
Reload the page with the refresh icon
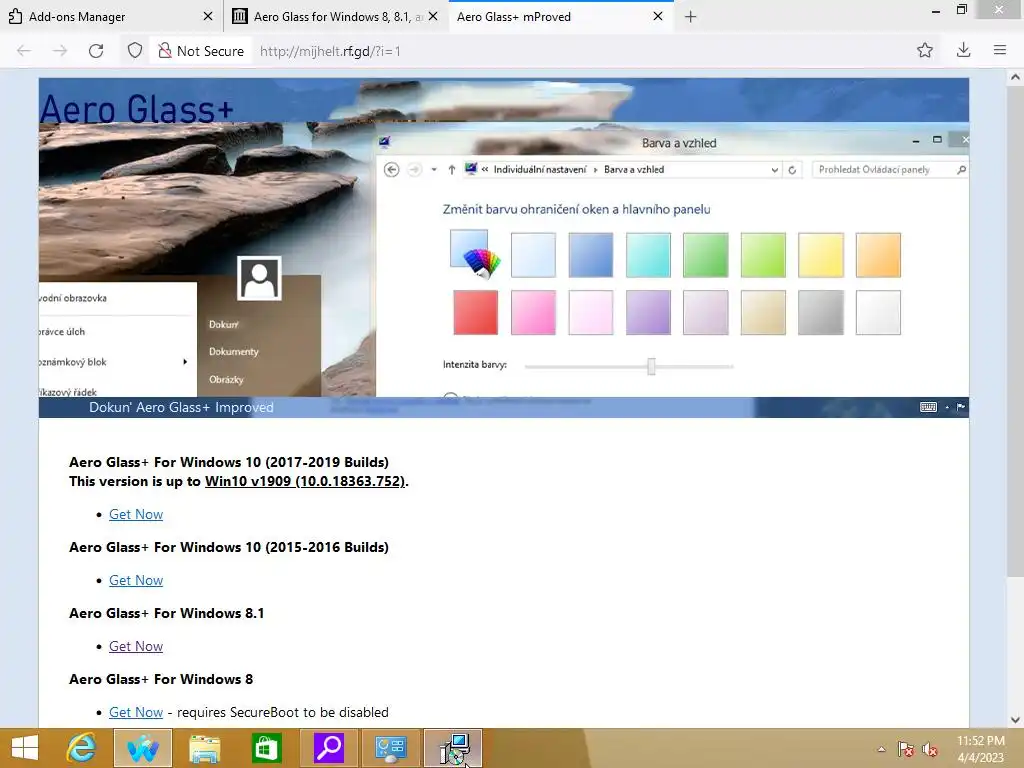click(96, 51)
